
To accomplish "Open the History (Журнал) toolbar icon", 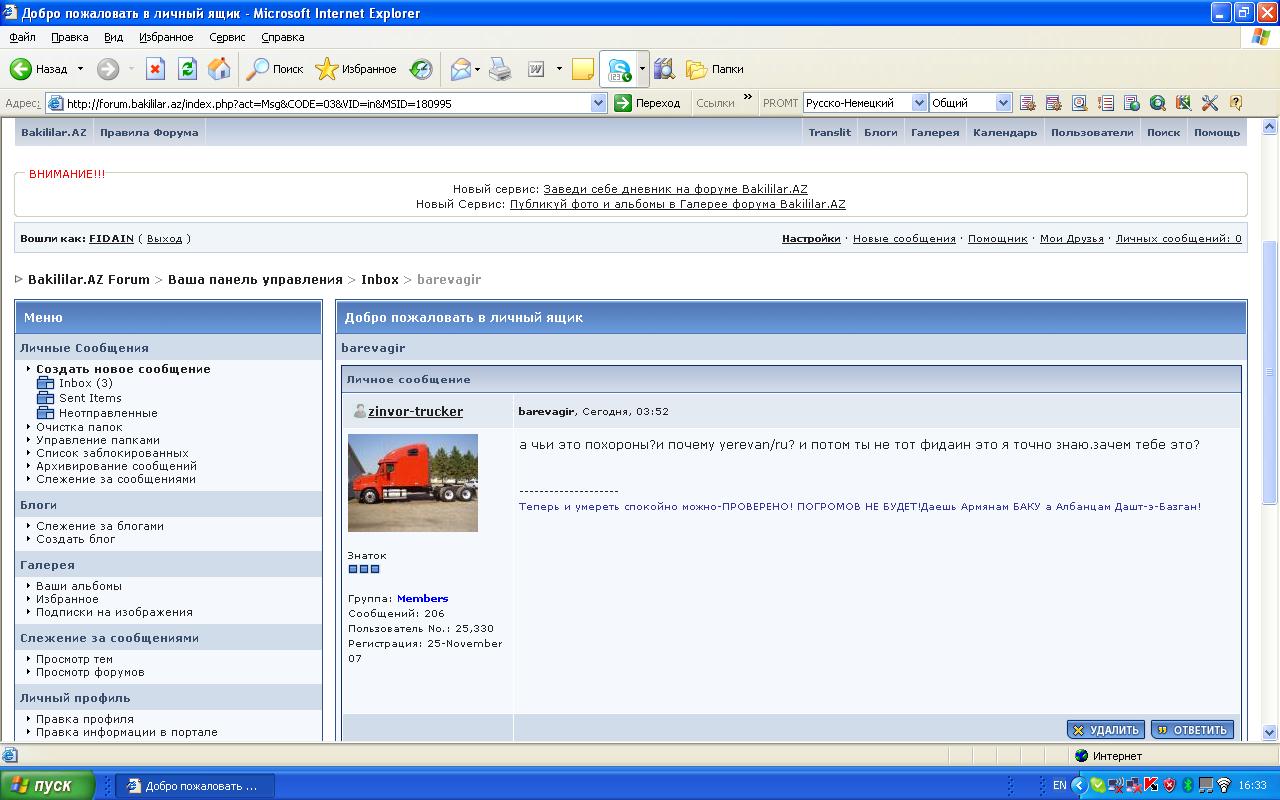I will point(422,69).
